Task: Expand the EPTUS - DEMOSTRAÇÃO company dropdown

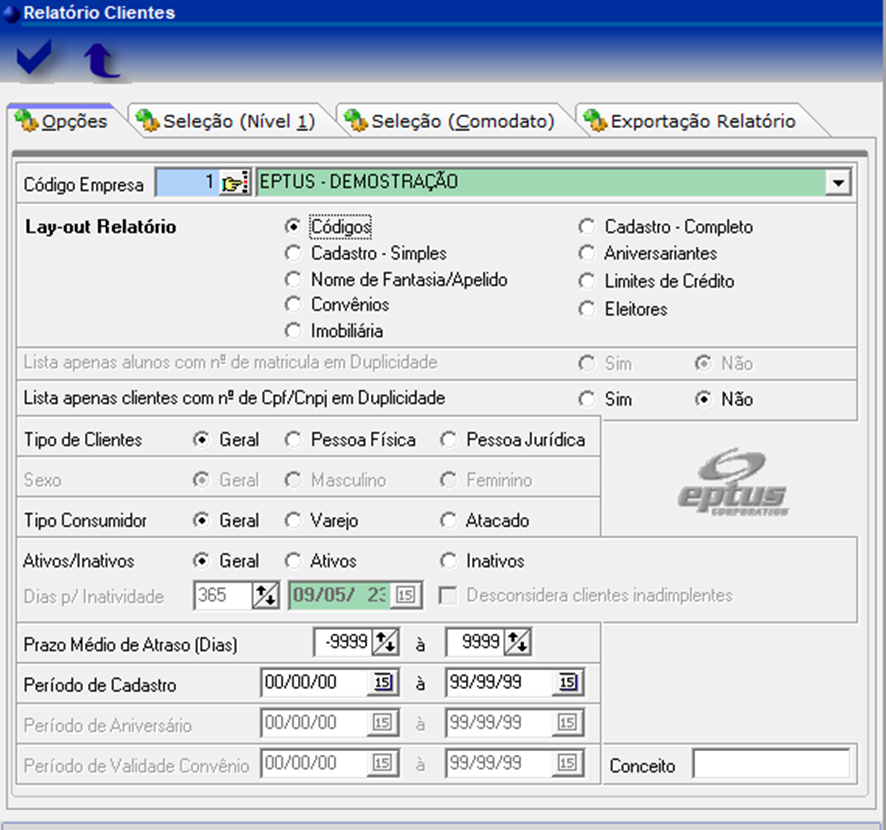Action: (839, 183)
